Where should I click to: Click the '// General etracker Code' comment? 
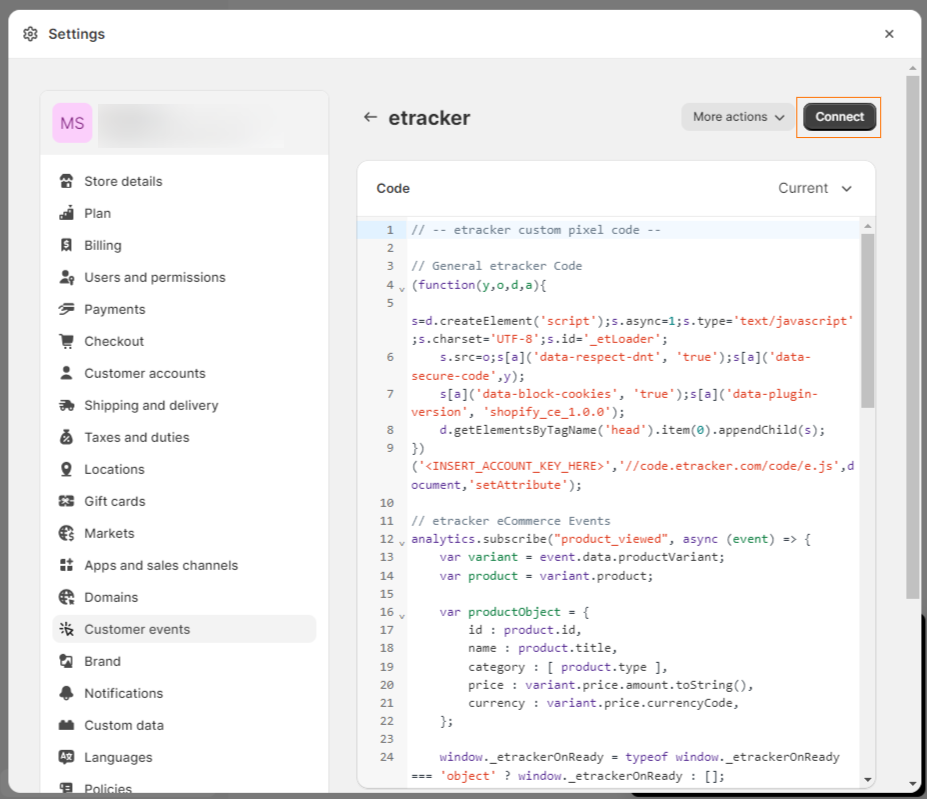[x=497, y=266]
